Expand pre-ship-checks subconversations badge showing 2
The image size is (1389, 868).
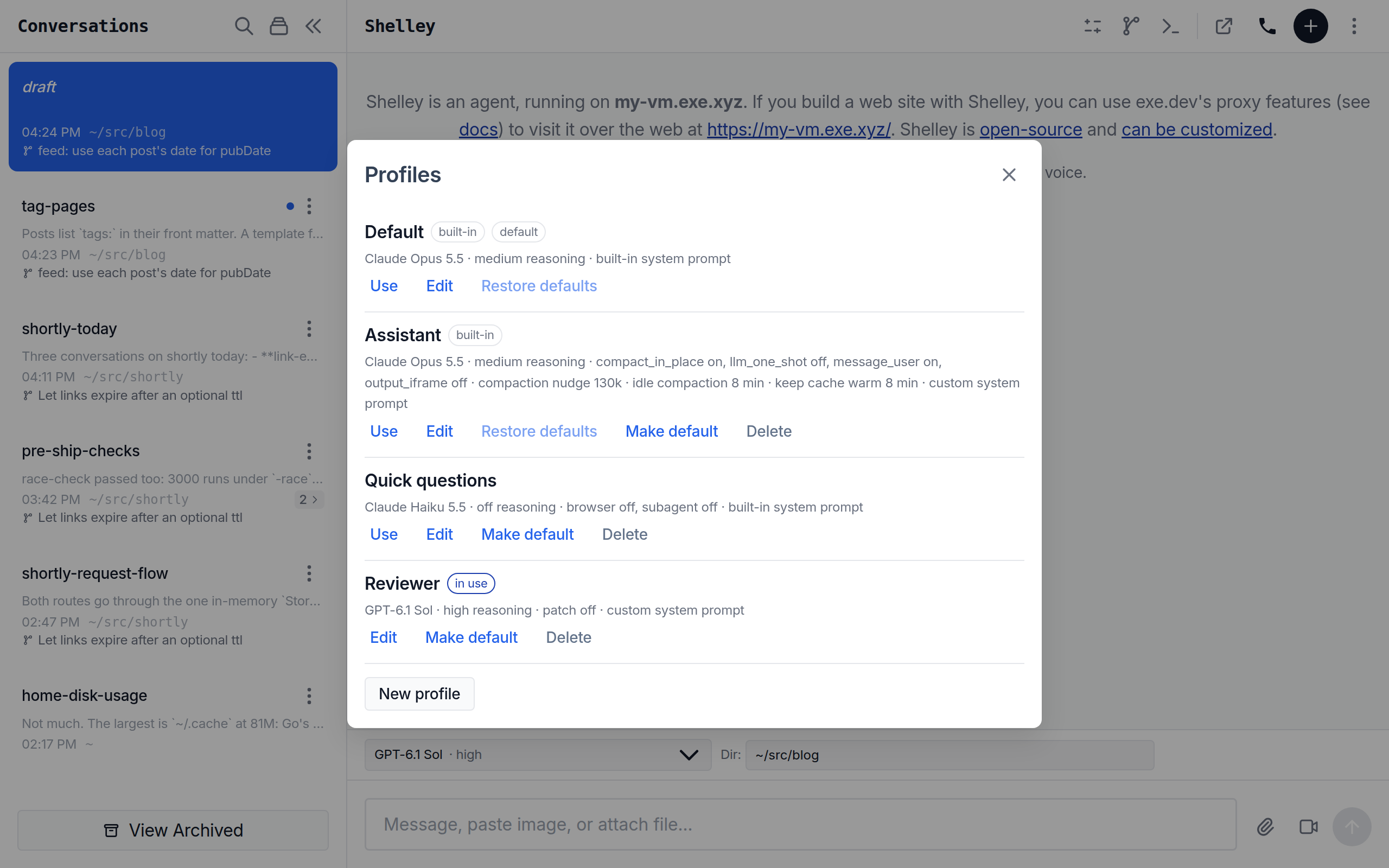[309, 500]
